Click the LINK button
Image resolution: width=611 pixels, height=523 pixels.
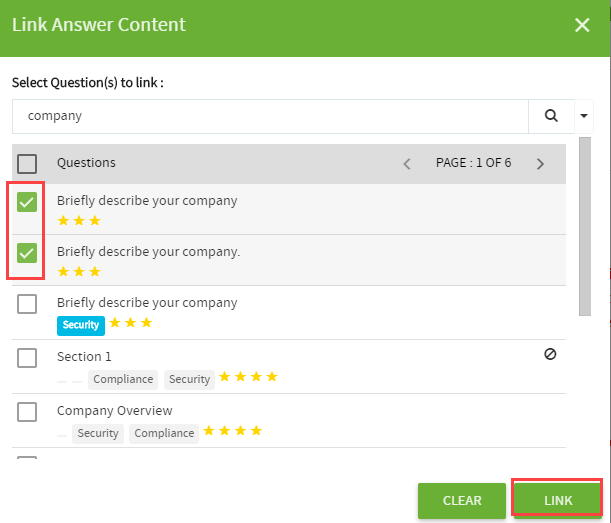(x=558, y=500)
